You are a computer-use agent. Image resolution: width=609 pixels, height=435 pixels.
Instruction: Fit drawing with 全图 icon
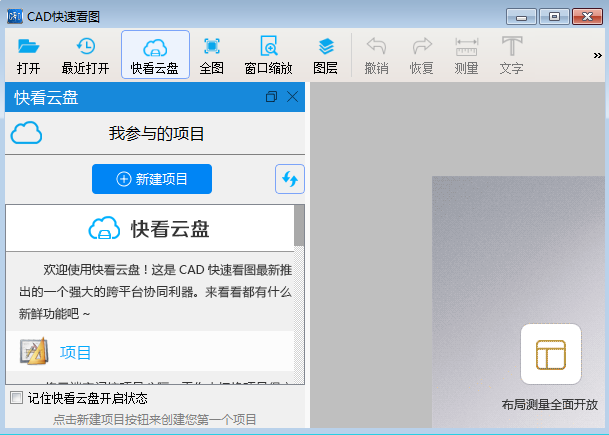pos(212,56)
